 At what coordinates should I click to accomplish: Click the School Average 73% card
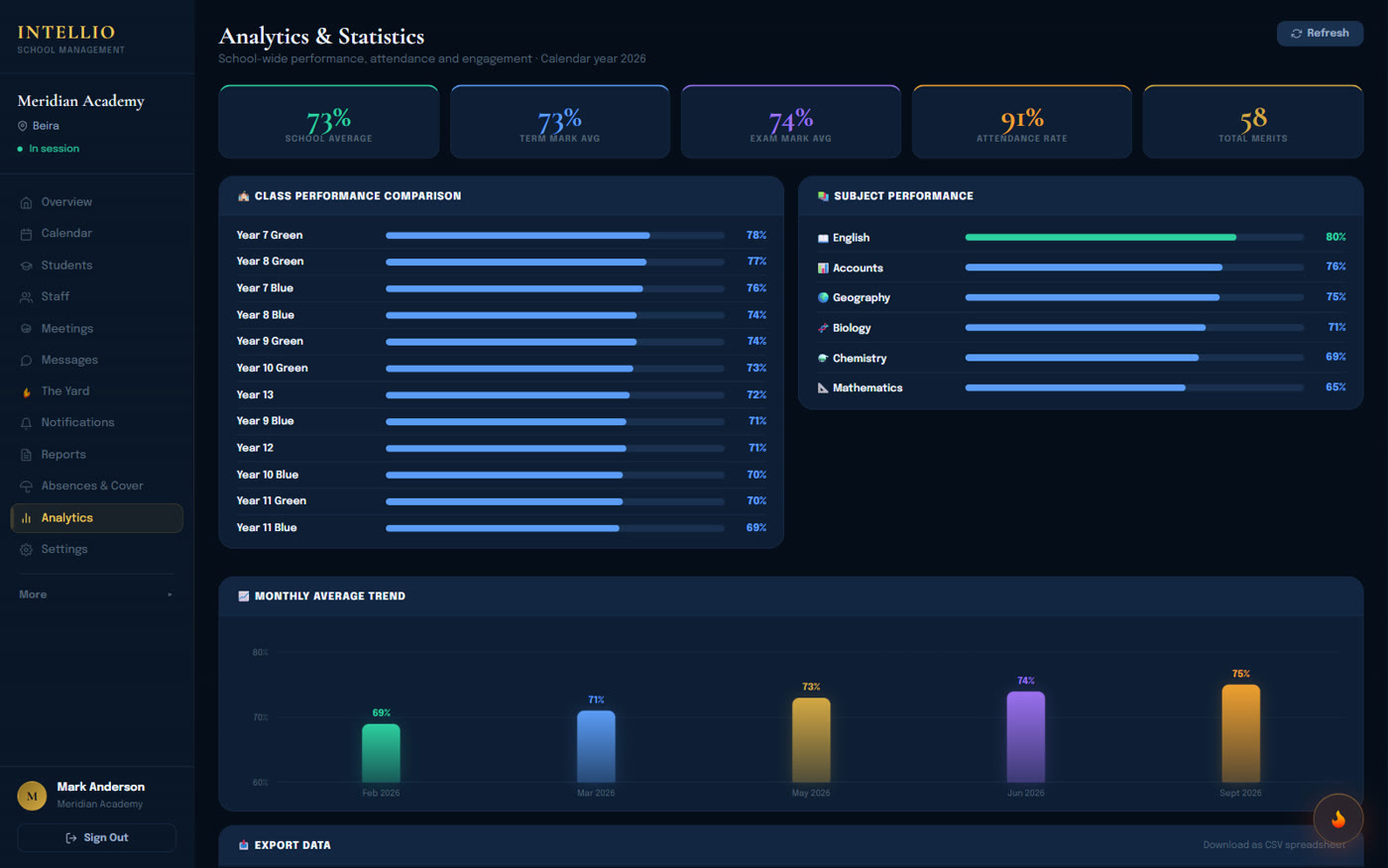tap(328, 122)
